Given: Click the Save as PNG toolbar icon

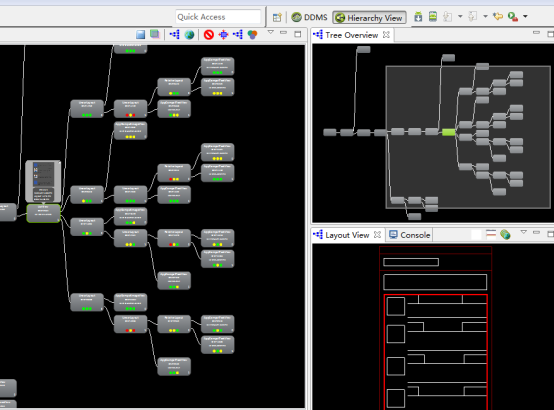Looking at the screenshot, I should tap(141, 34).
